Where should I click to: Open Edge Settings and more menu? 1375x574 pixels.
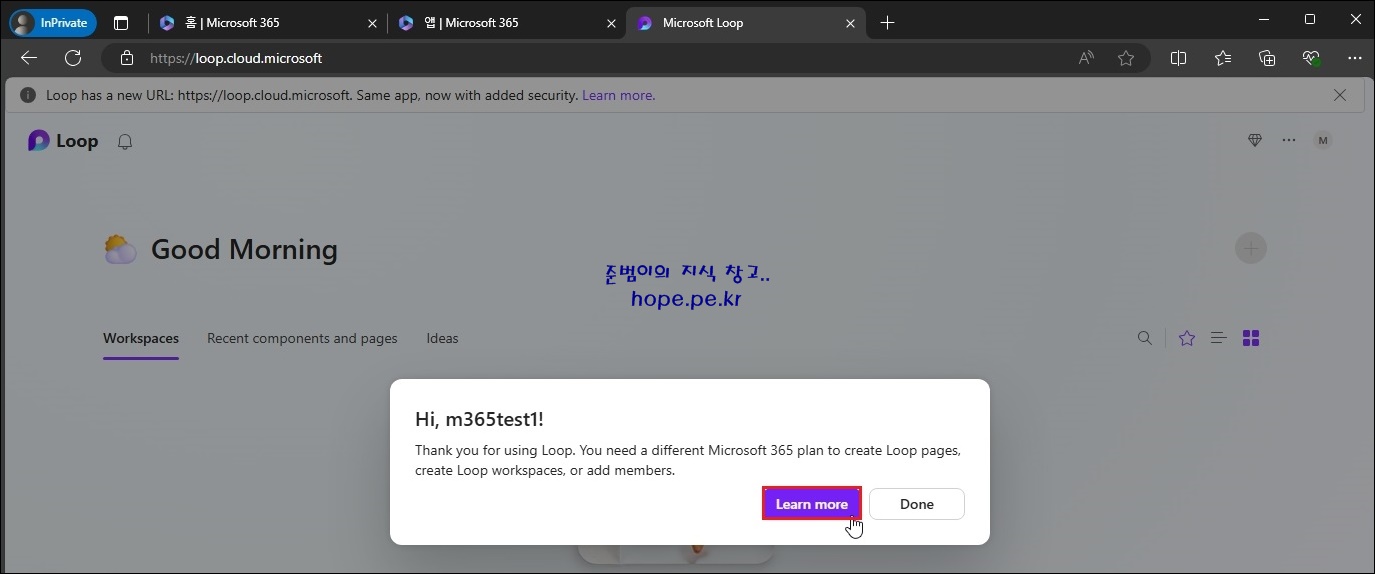tap(1355, 58)
